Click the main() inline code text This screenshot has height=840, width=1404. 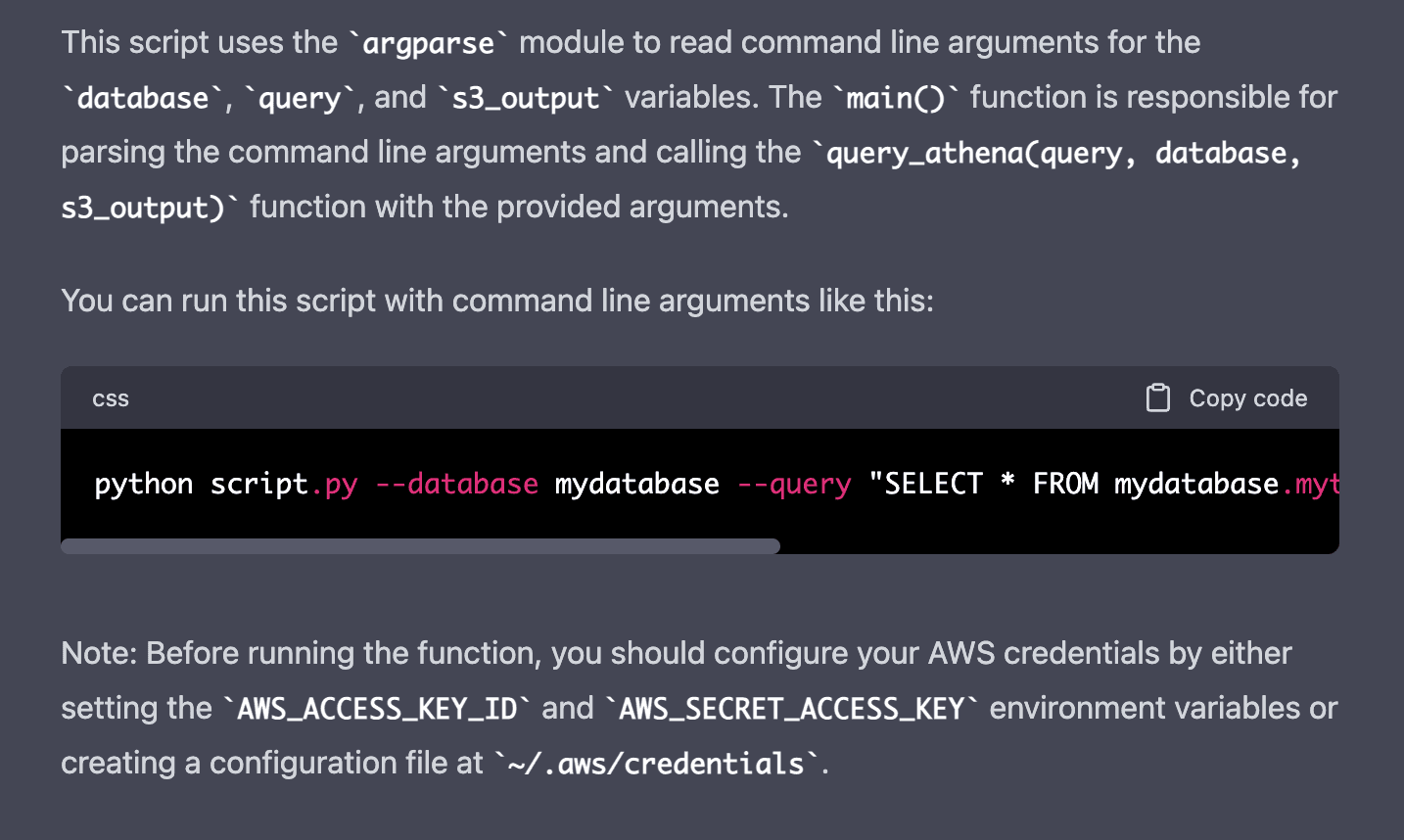tap(895, 99)
